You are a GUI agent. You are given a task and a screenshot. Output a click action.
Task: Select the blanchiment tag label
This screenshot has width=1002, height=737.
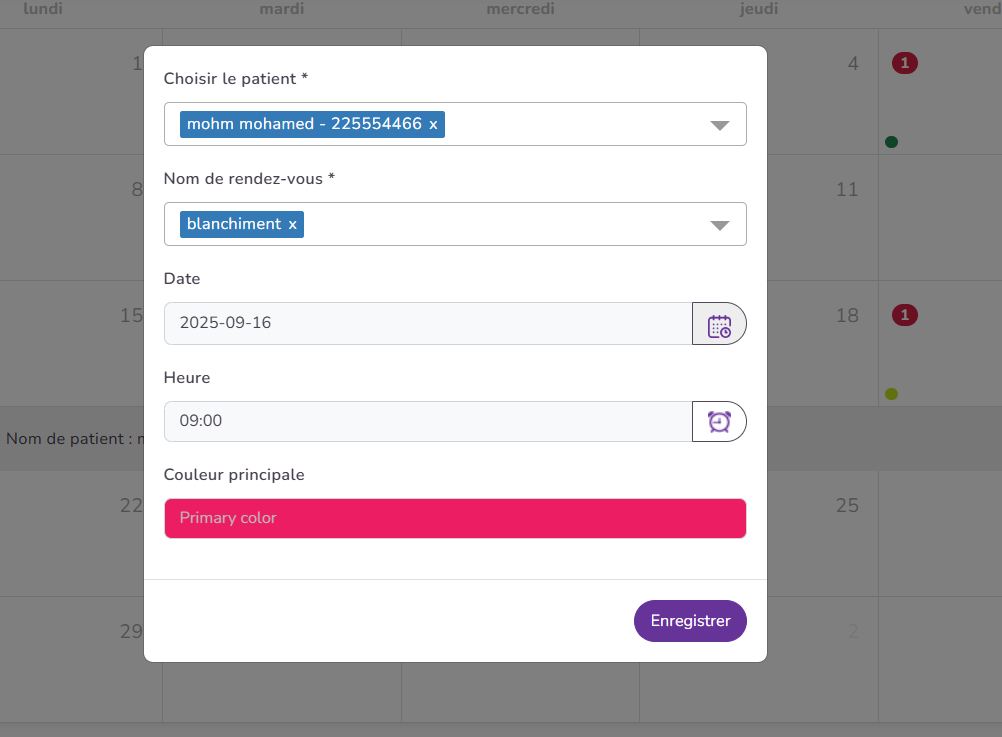(233, 224)
